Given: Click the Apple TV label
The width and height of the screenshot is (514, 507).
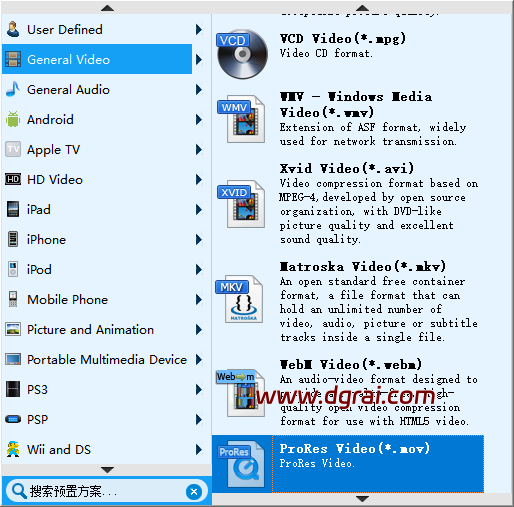Looking at the screenshot, I should [x=54, y=150].
